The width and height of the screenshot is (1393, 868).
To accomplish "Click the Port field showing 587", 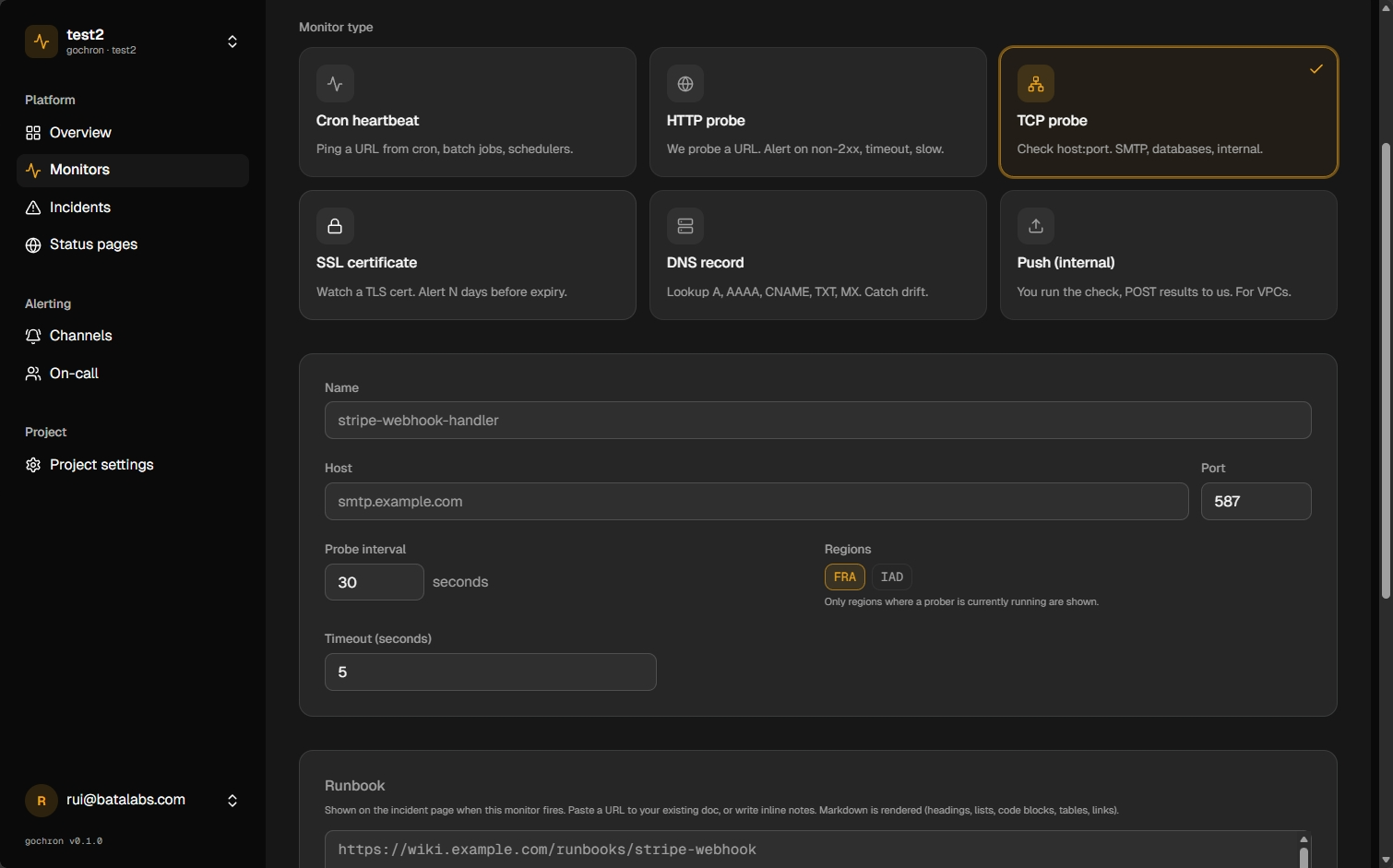I will point(1256,502).
